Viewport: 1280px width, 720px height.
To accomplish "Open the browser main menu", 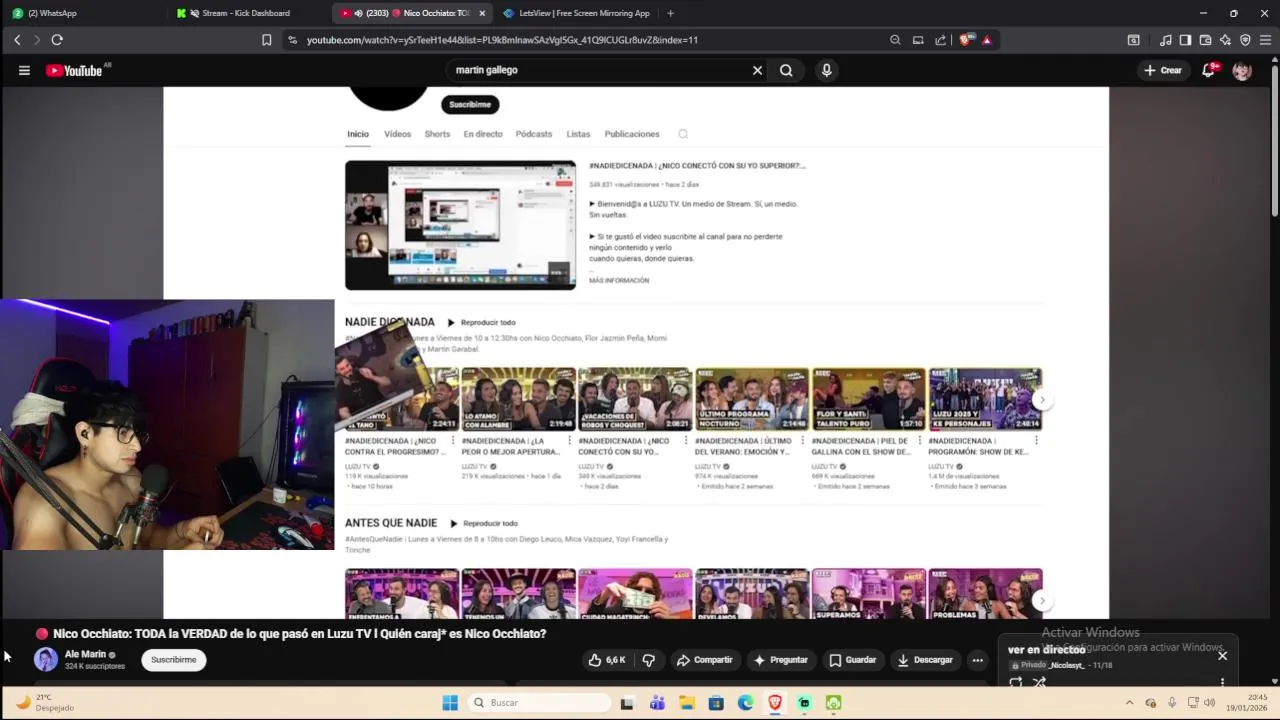I will pyautogui.click(x=1265, y=40).
